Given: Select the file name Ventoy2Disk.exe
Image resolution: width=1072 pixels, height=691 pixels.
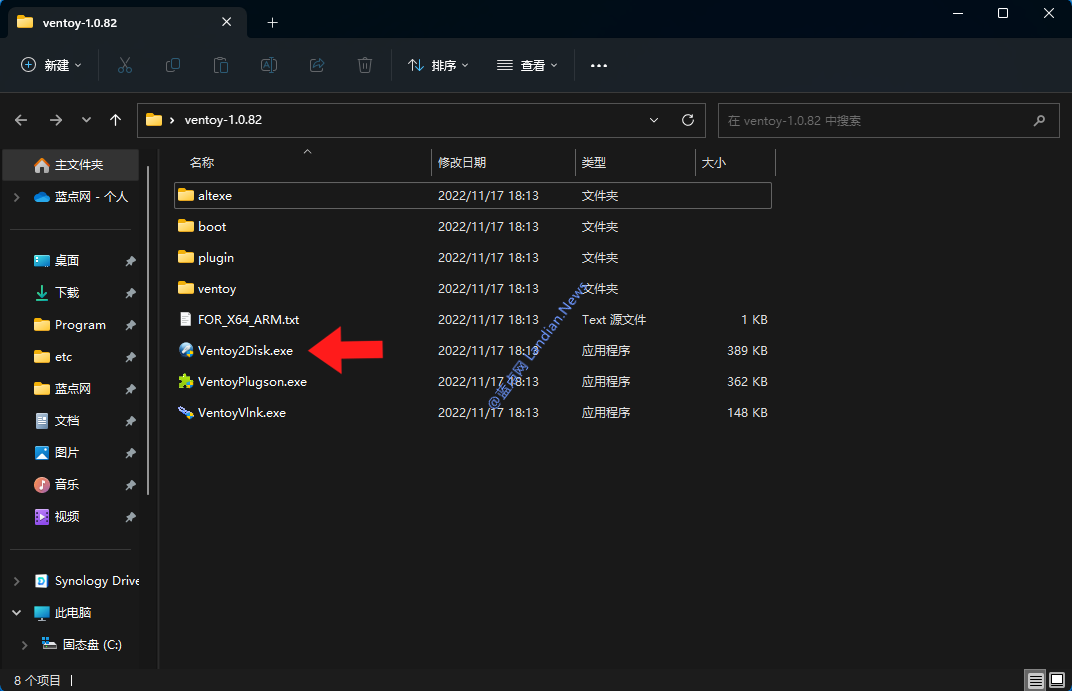Looking at the screenshot, I should [245, 350].
